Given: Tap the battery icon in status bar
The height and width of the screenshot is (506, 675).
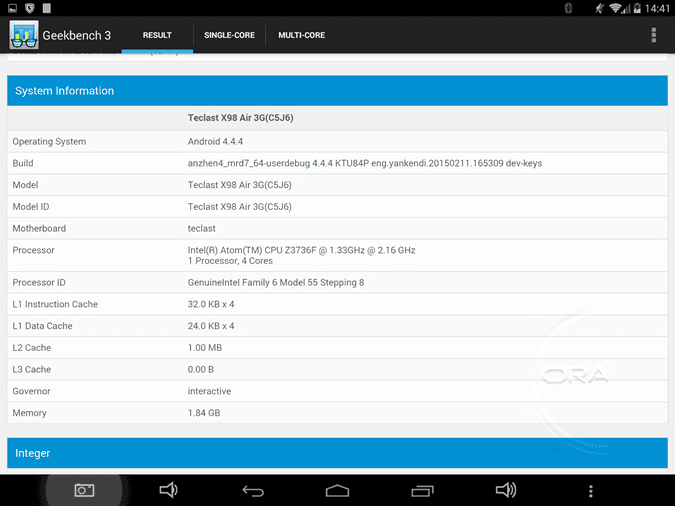Looking at the screenshot, I should pyautogui.click(x=637, y=8).
